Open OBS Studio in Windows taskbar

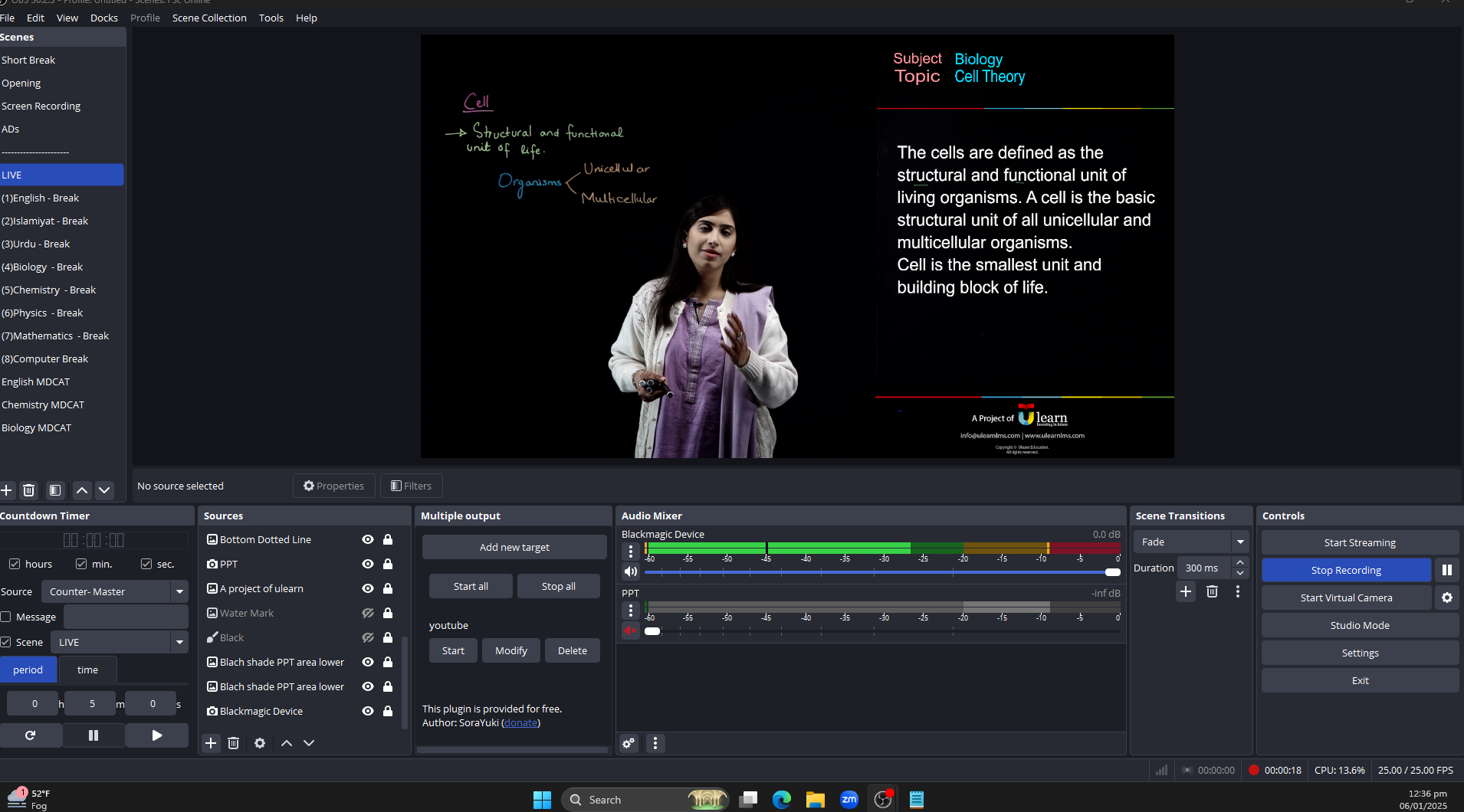point(884,800)
